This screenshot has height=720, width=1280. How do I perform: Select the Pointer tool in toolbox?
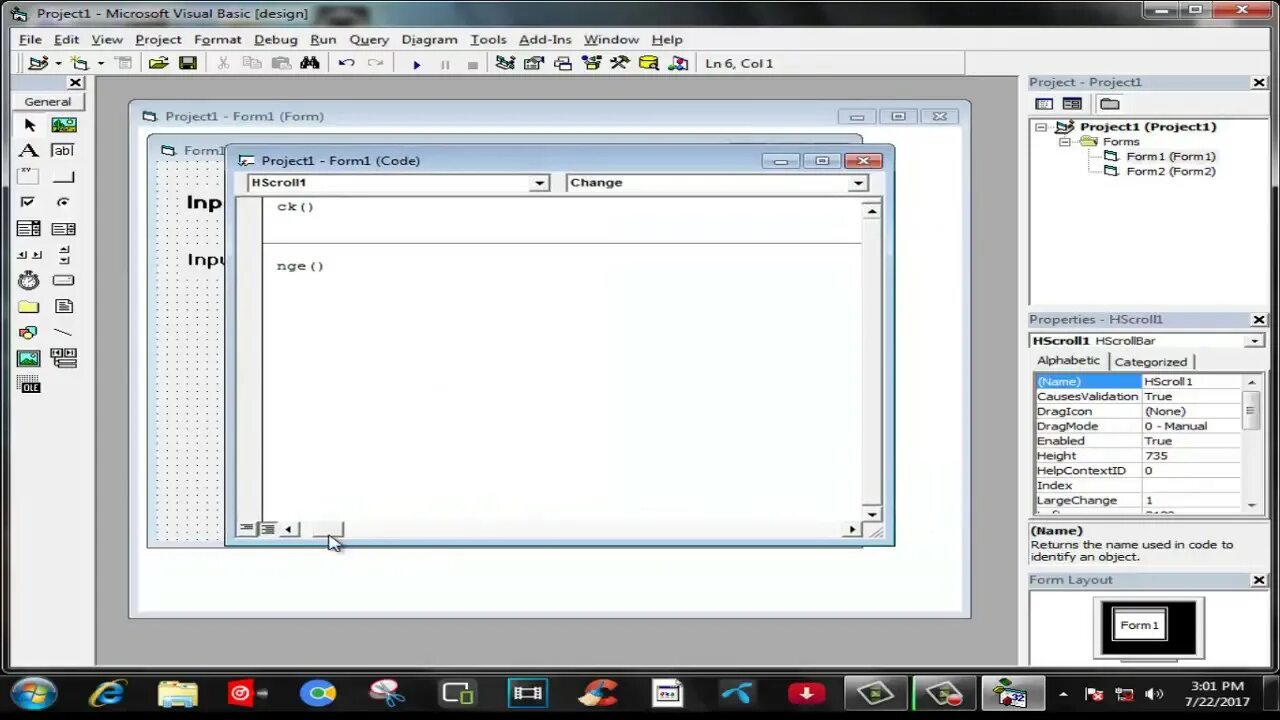point(29,125)
